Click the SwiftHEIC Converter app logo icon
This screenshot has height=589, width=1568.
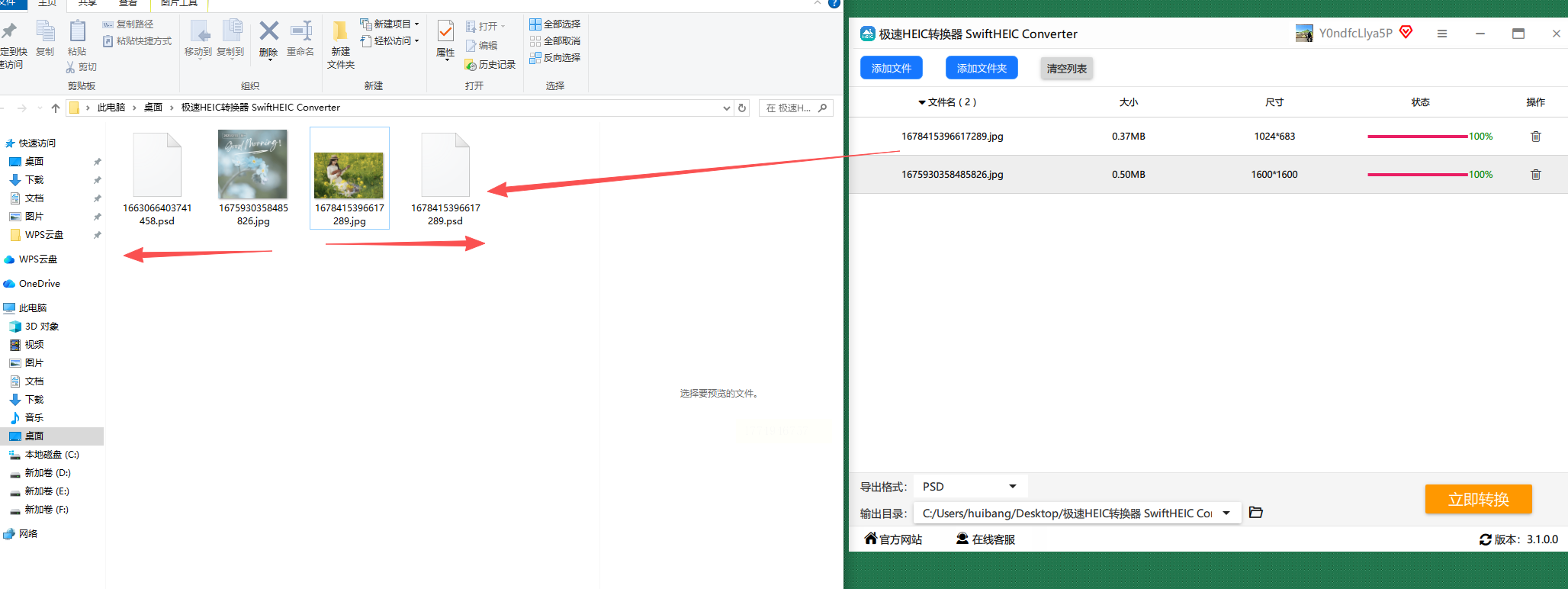point(867,34)
